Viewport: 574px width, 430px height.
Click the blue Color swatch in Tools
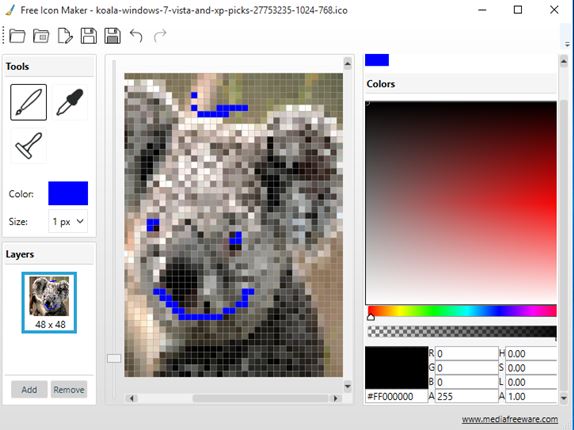point(68,193)
